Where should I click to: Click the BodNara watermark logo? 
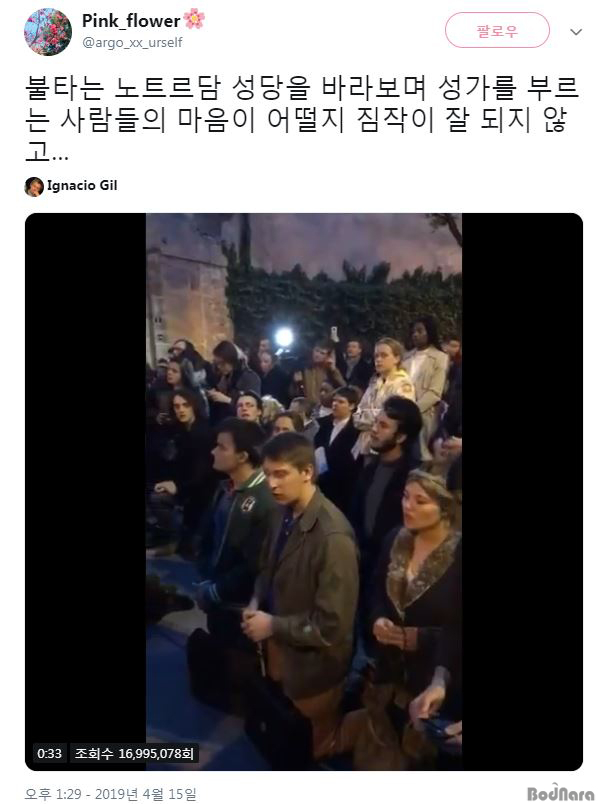pyautogui.click(x=560, y=794)
